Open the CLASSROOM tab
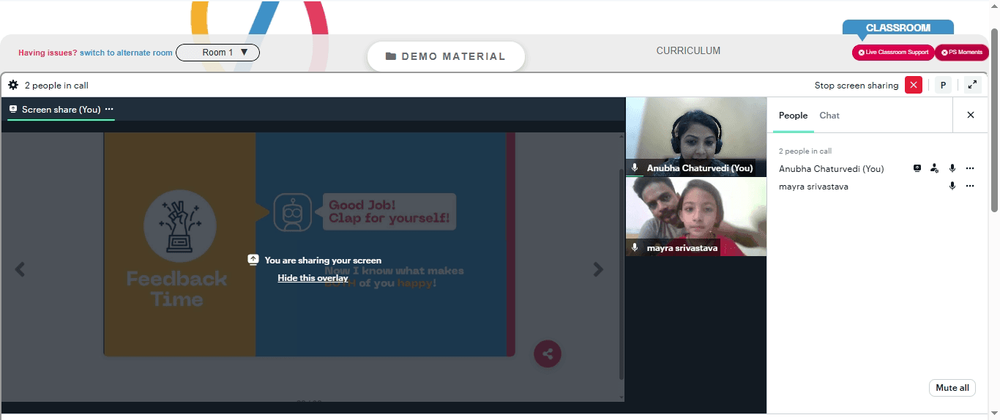1000x420 pixels. [x=898, y=27]
